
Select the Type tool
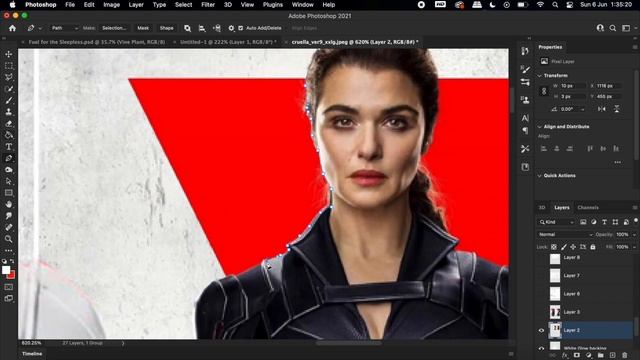pyautogui.click(x=9, y=147)
